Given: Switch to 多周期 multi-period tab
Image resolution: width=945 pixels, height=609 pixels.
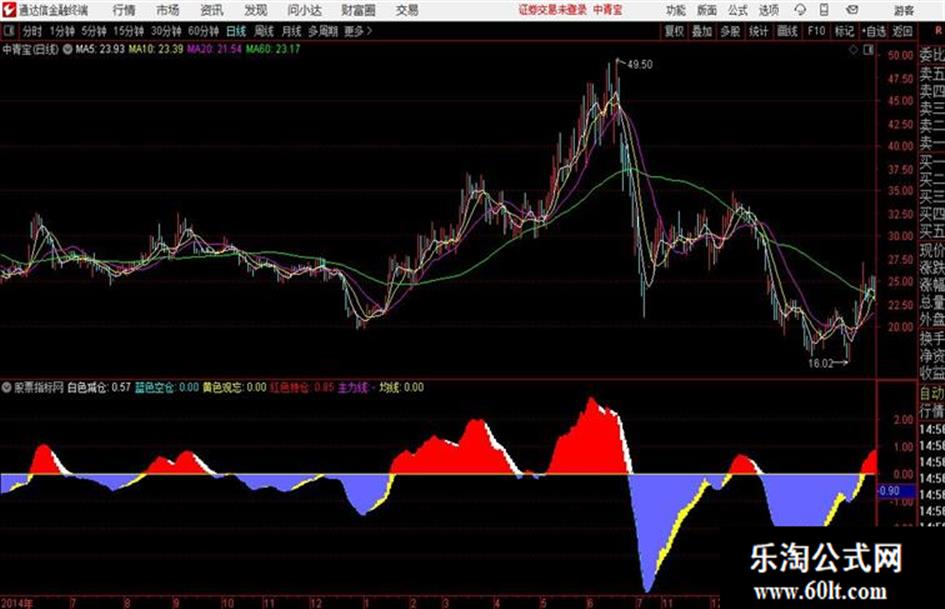Looking at the screenshot, I should coord(323,31).
